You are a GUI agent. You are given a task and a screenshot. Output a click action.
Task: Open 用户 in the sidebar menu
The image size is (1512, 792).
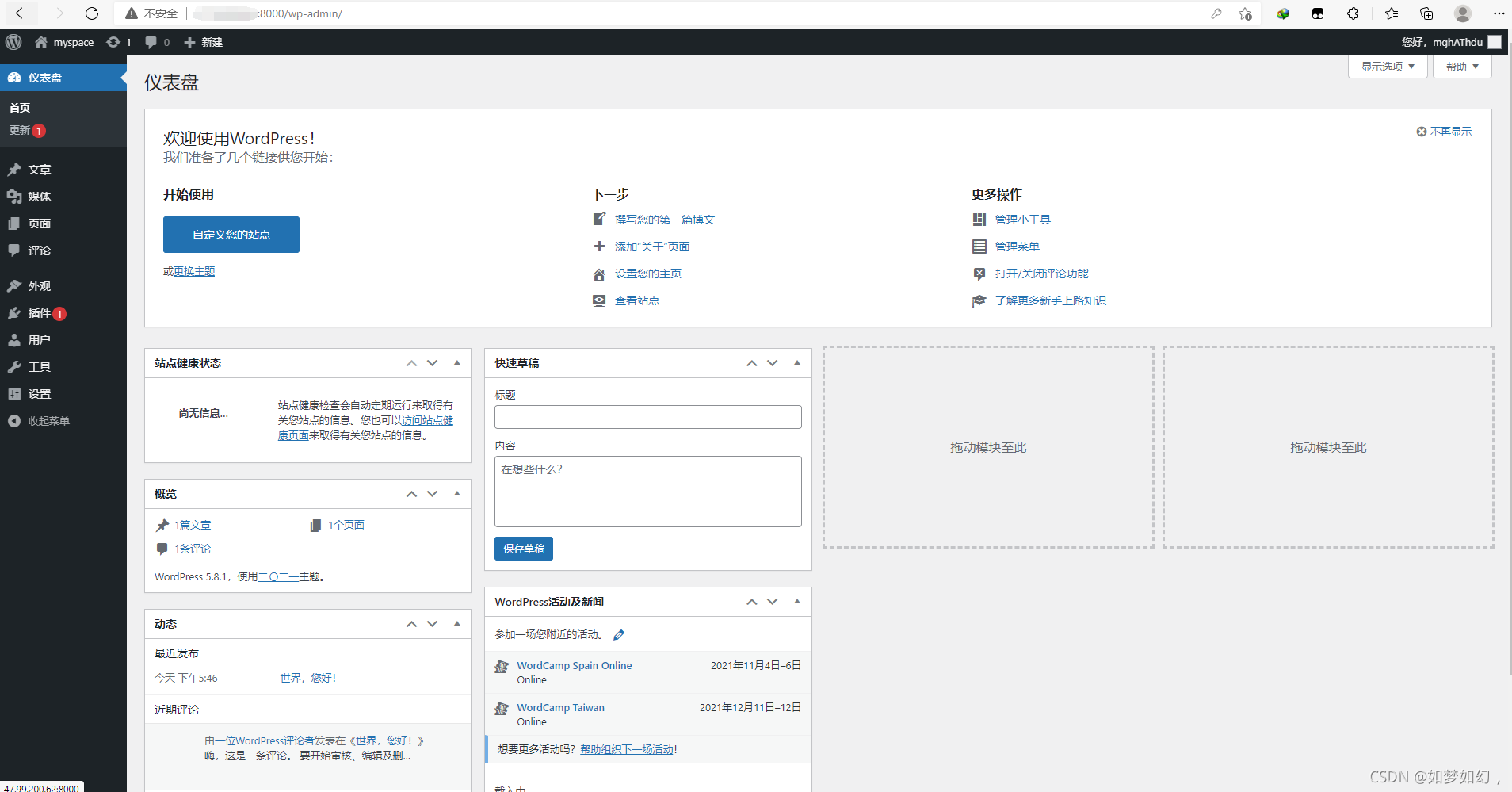point(63,340)
